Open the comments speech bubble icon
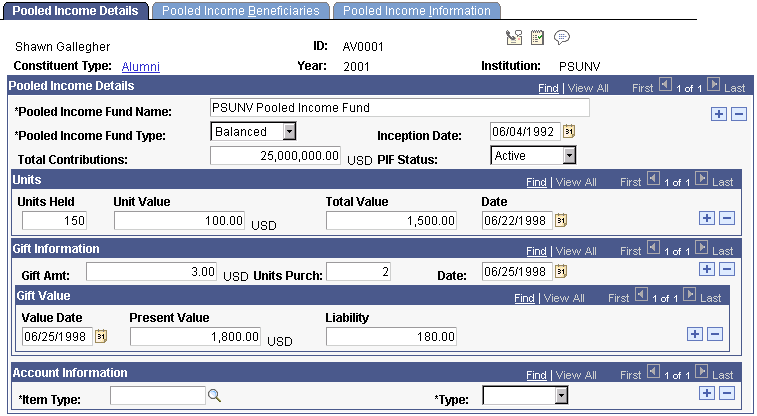Viewport: 757px width, 416px height. point(562,37)
